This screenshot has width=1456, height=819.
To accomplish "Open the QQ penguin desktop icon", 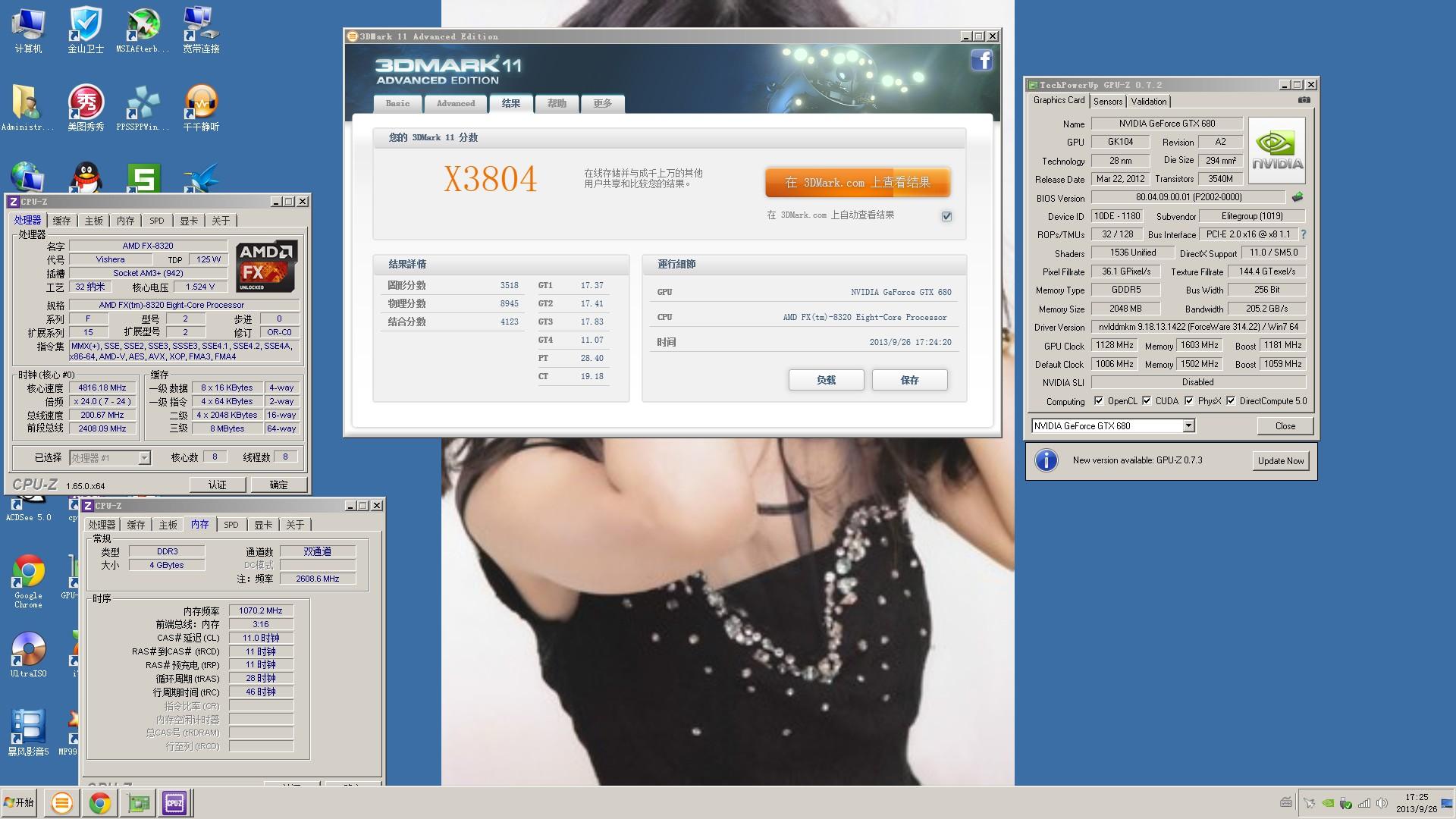I will pyautogui.click(x=86, y=177).
